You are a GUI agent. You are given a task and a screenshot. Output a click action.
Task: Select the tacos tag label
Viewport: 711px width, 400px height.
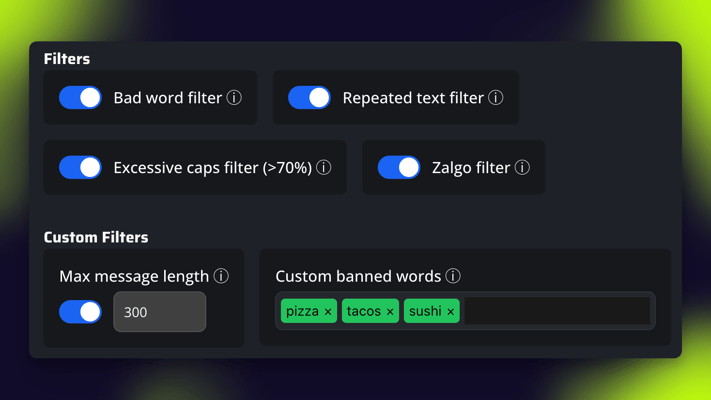click(363, 312)
